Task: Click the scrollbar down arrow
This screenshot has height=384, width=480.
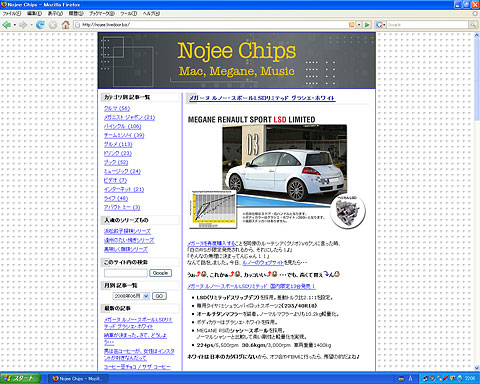Action: (x=477, y=368)
